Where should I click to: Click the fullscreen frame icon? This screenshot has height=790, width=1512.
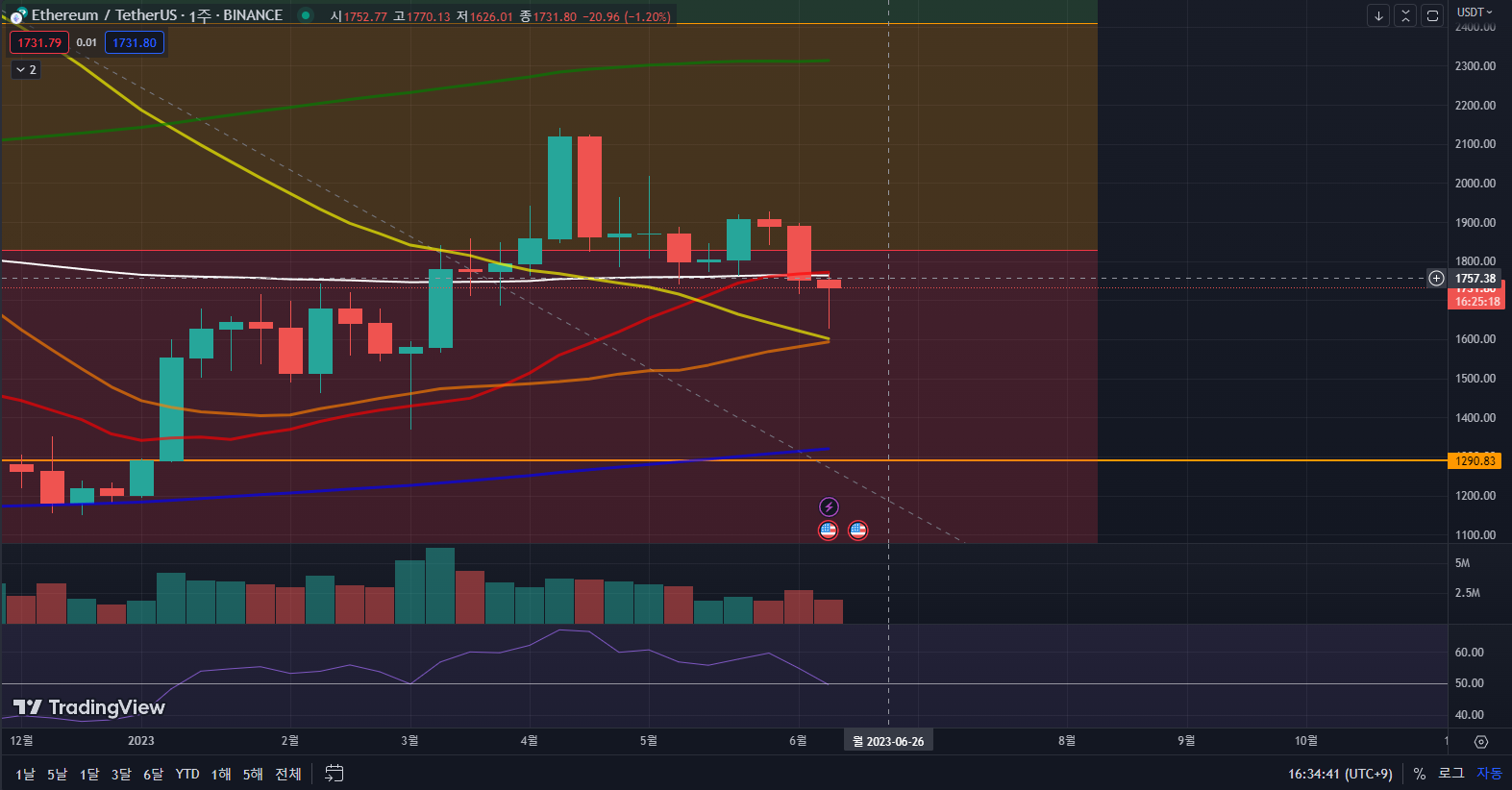[1432, 15]
